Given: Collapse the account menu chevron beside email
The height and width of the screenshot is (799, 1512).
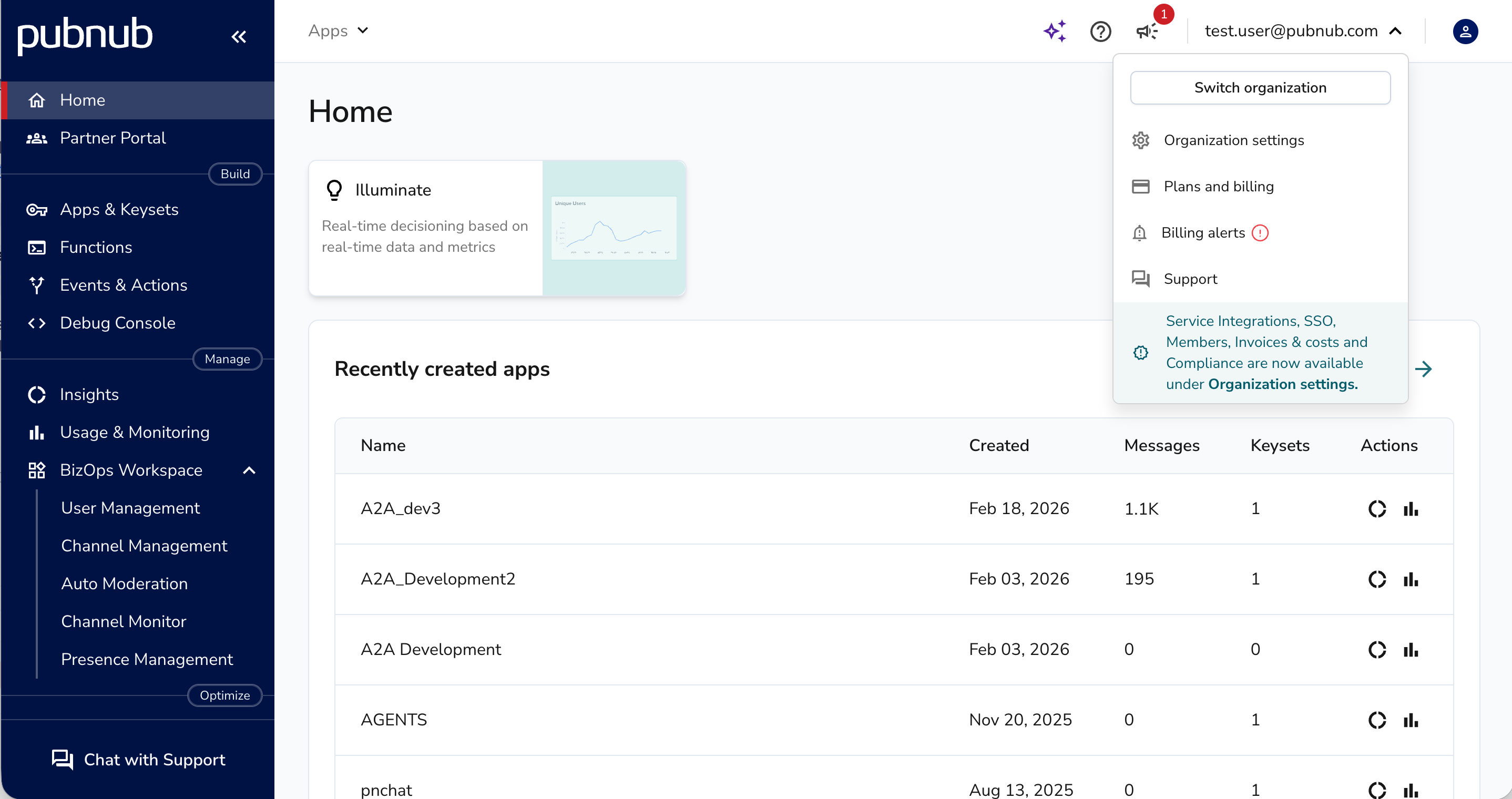Looking at the screenshot, I should (1396, 32).
